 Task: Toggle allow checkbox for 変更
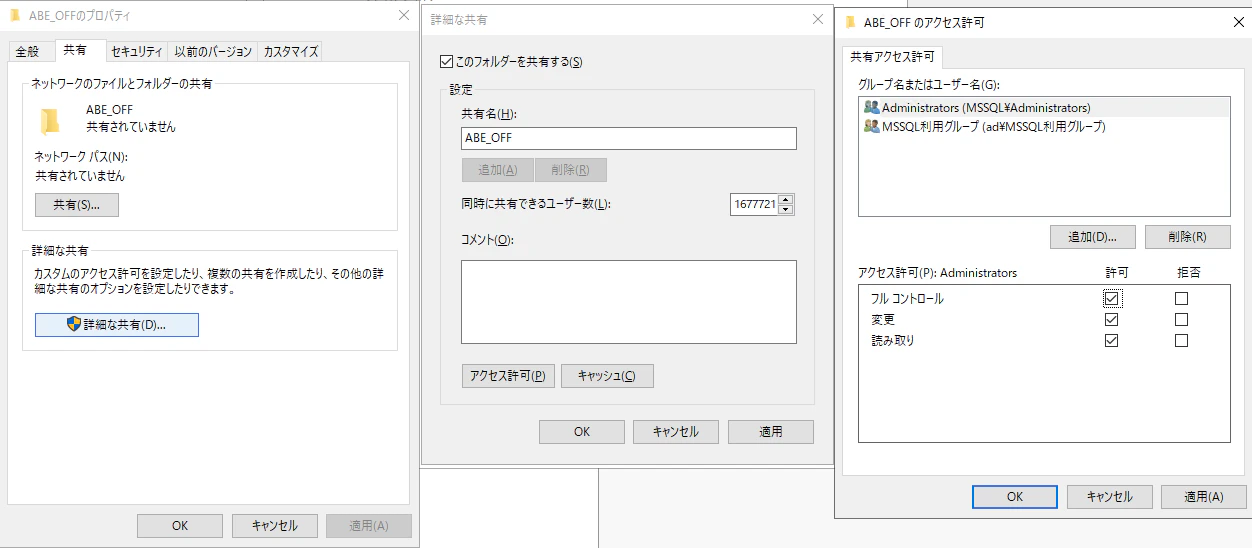pyautogui.click(x=1112, y=320)
